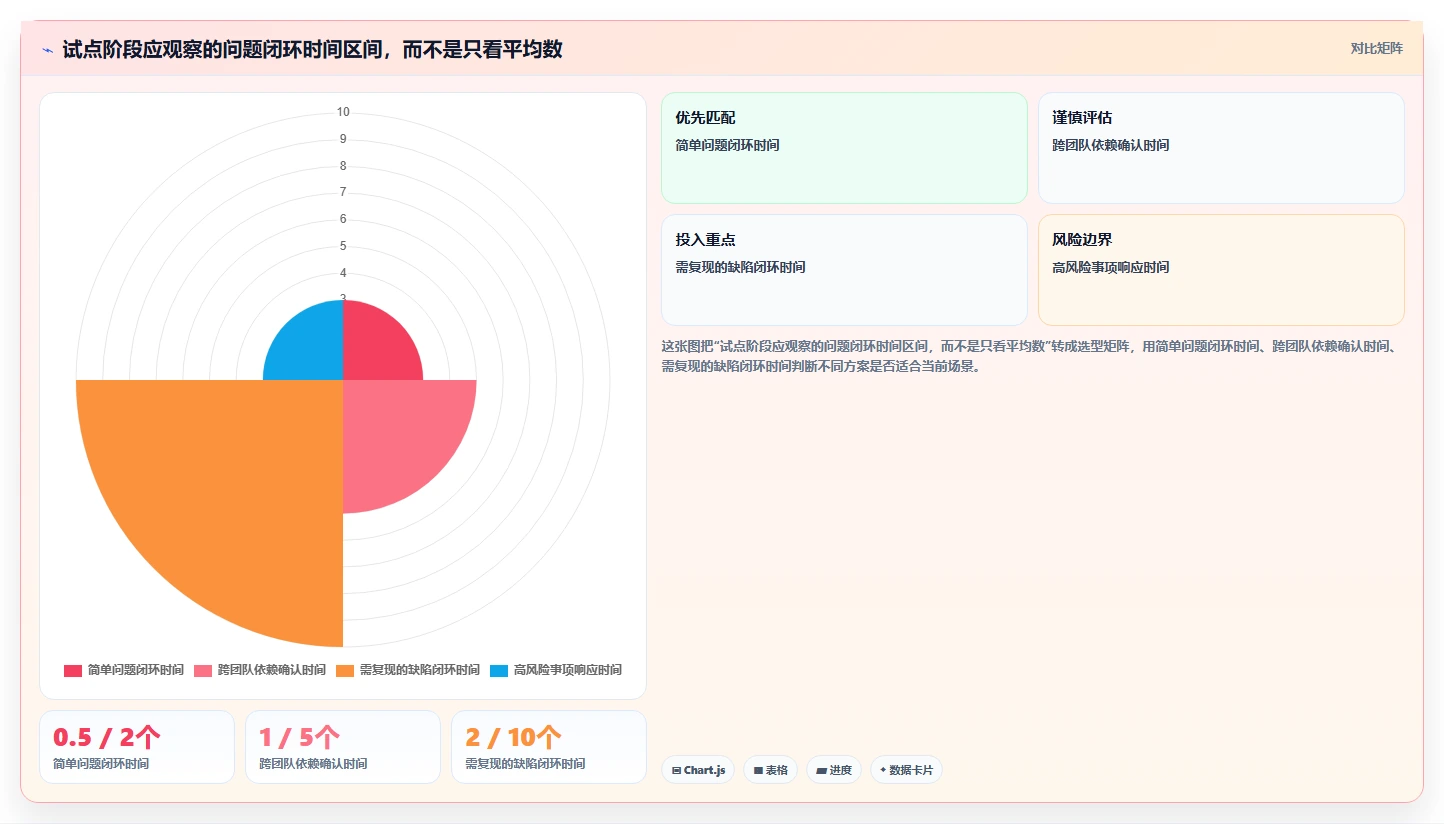The height and width of the screenshot is (824, 1444).
Task: Click the "对比矩阵" label in the header
Action: (1376, 48)
